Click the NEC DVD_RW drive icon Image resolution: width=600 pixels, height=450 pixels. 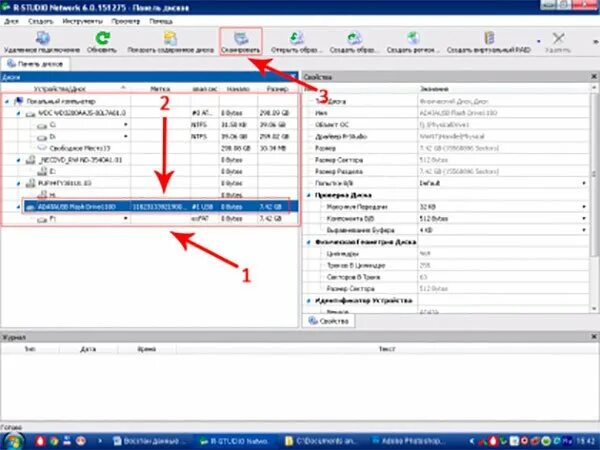pyautogui.click(x=30, y=160)
